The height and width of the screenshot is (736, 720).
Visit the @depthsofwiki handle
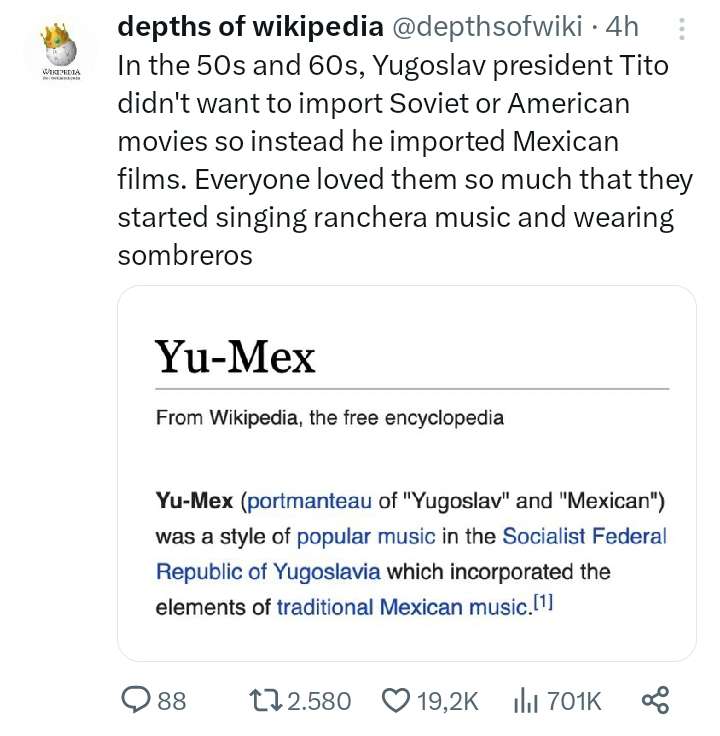tap(487, 26)
